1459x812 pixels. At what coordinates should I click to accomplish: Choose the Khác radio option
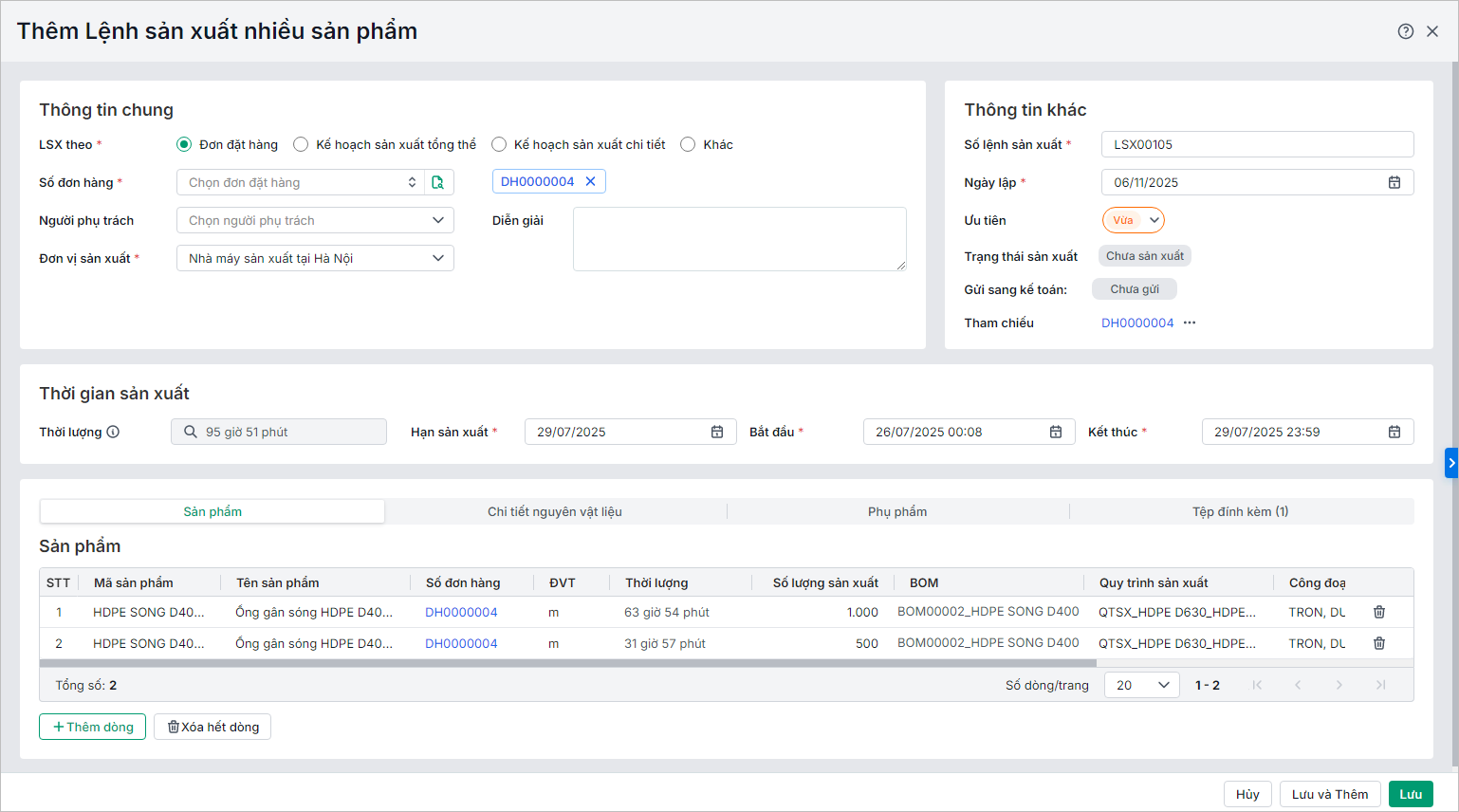click(x=688, y=144)
